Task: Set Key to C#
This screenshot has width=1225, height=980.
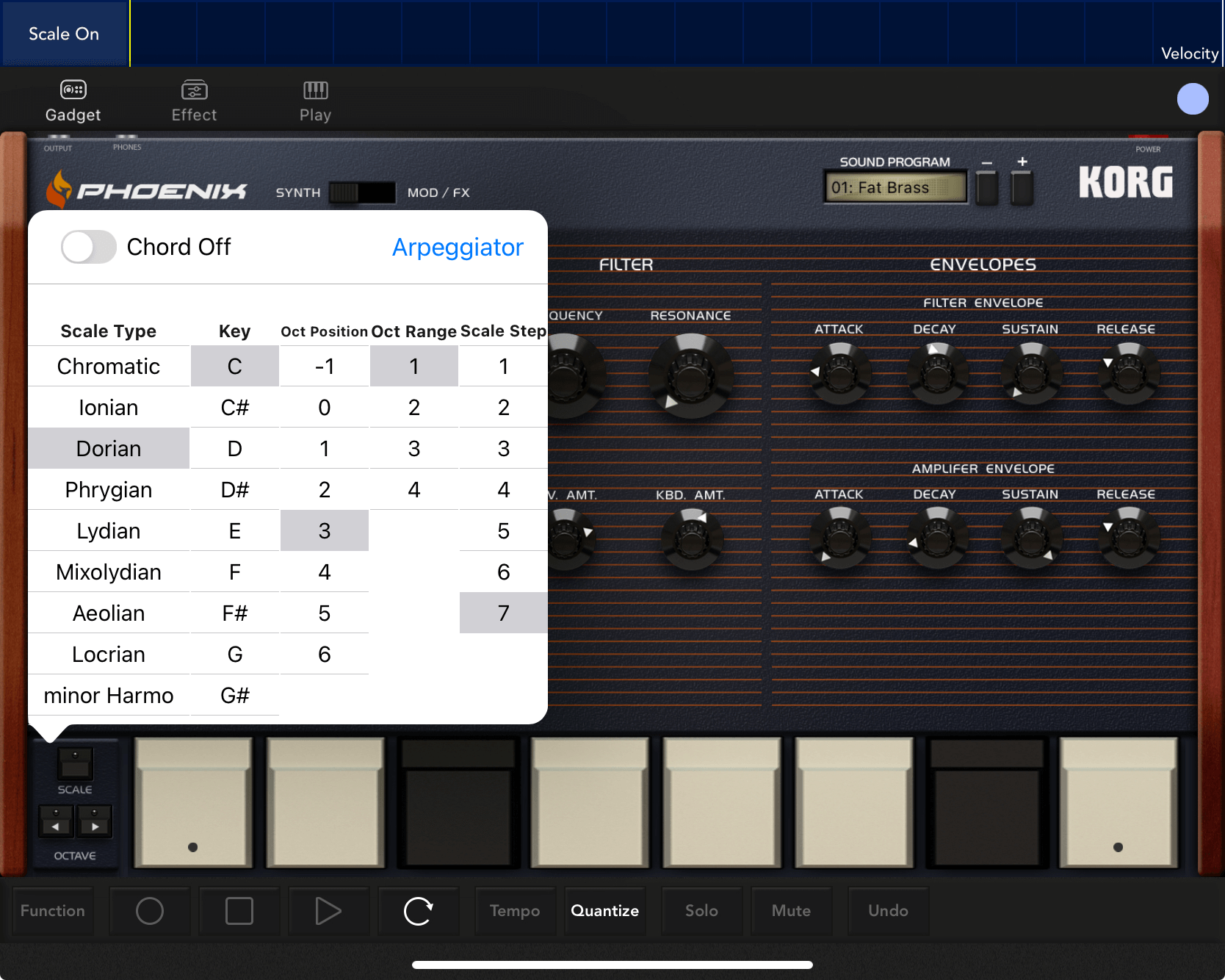Action: (x=235, y=407)
